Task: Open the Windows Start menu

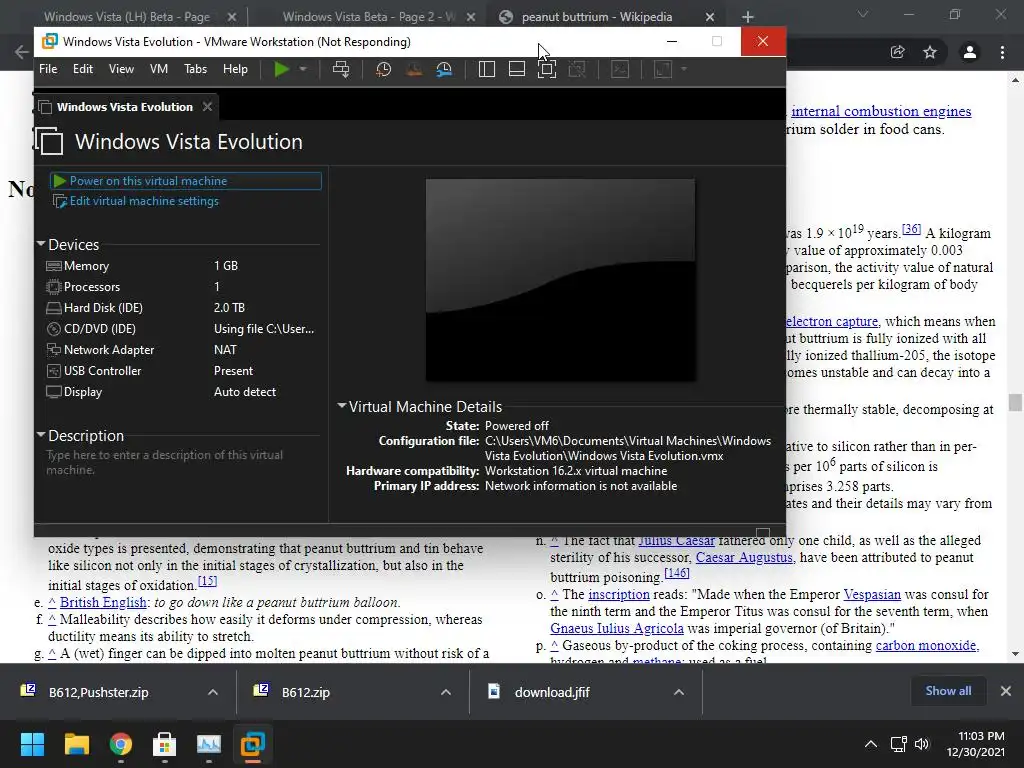Action: tap(32, 744)
